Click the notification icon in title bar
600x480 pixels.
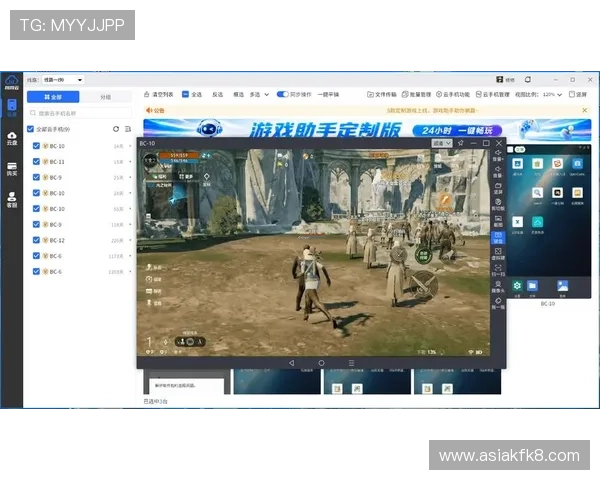click(x=528, y=79)
